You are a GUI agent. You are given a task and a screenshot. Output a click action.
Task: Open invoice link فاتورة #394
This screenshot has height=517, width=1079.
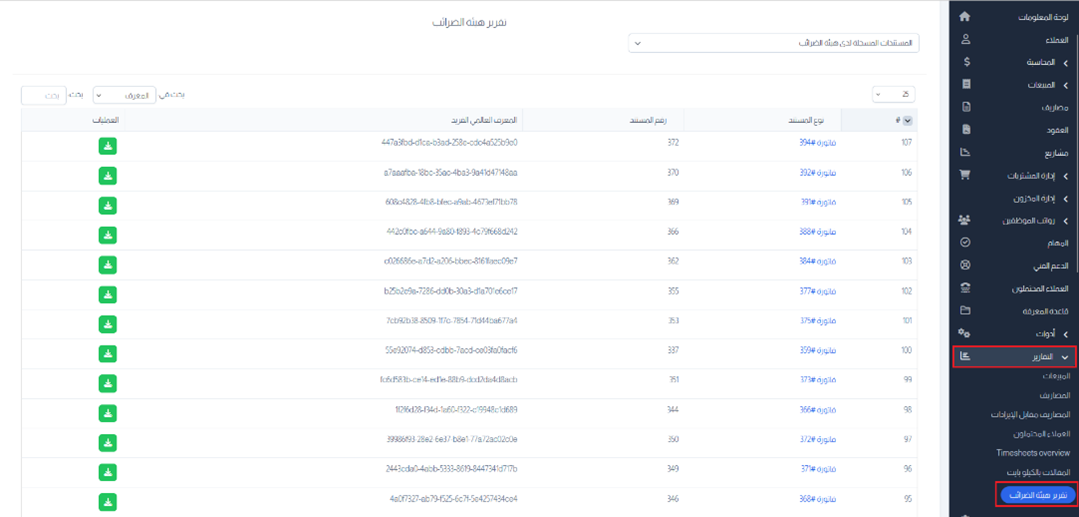pyautogui.click(x=817, y=143)
